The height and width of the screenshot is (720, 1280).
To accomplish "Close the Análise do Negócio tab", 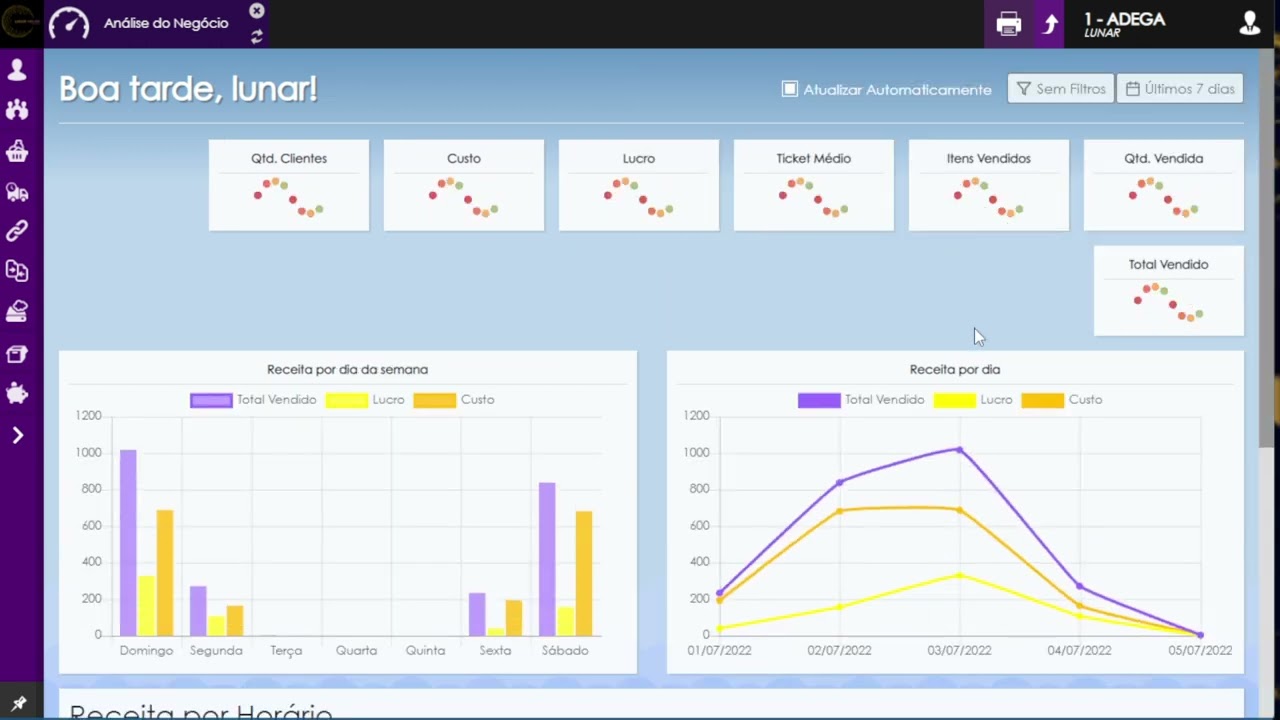I will (x=257, y=11).
